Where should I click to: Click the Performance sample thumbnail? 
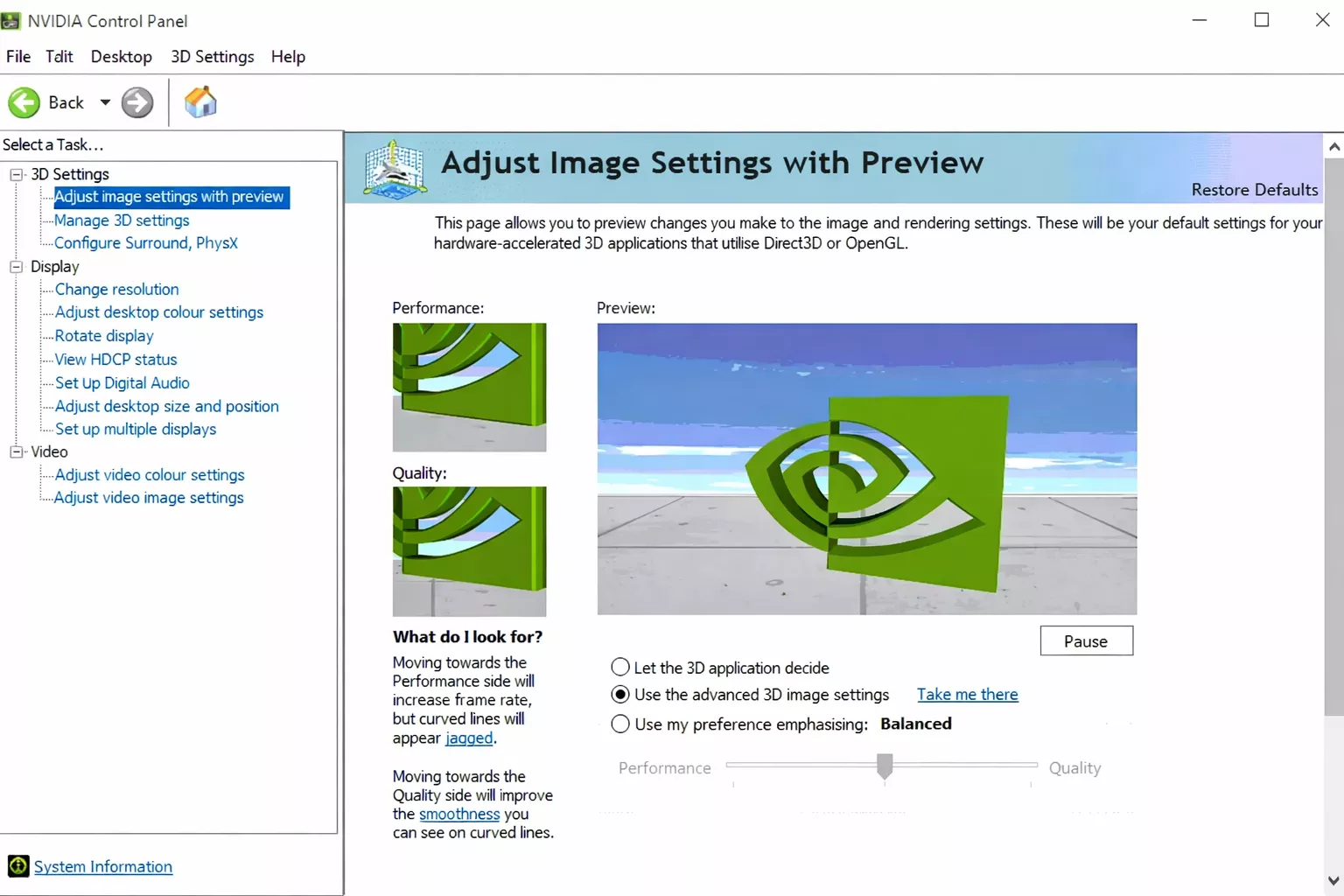(x=469, y=387)
